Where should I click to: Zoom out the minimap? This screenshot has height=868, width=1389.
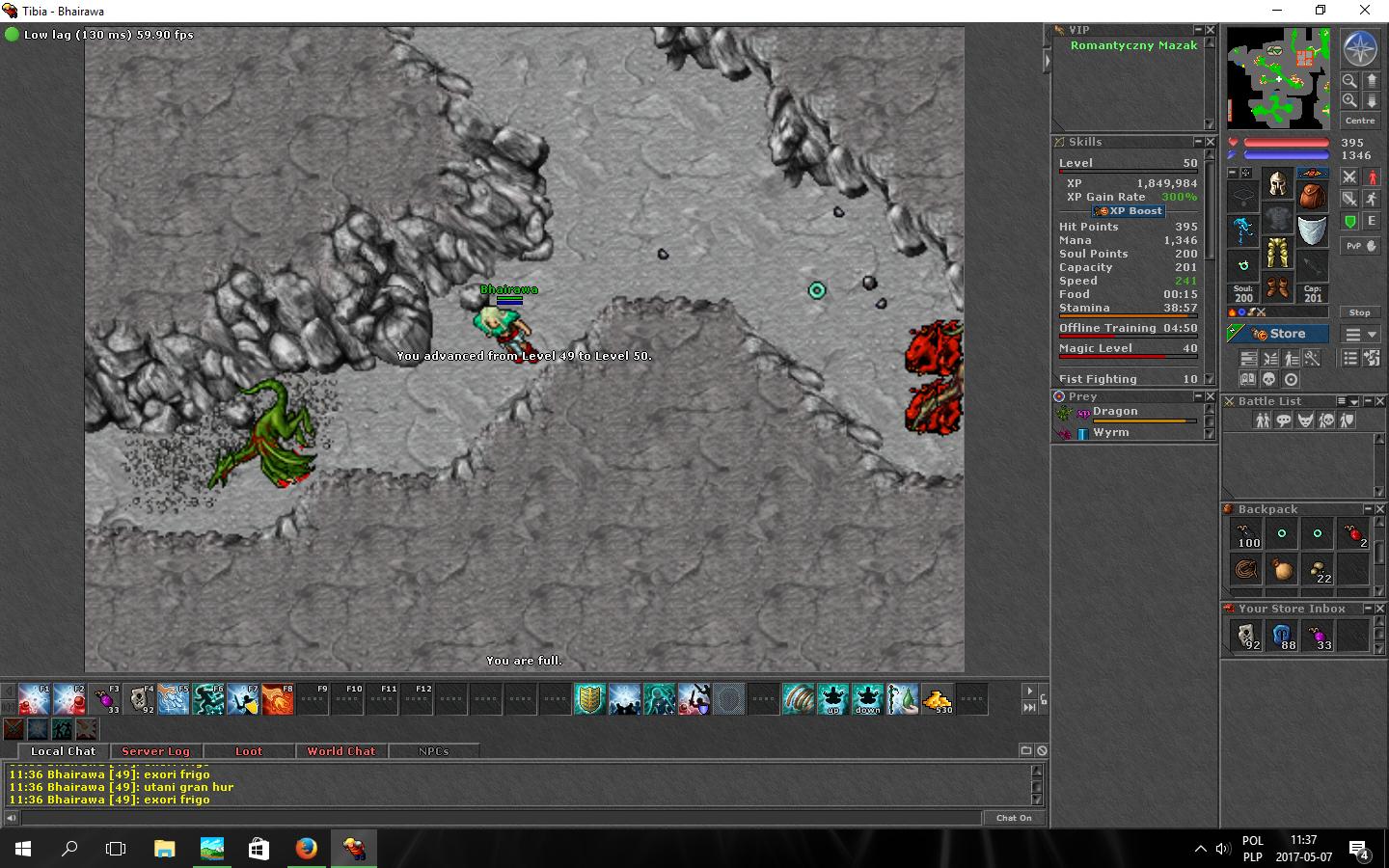pos(1349,81)
